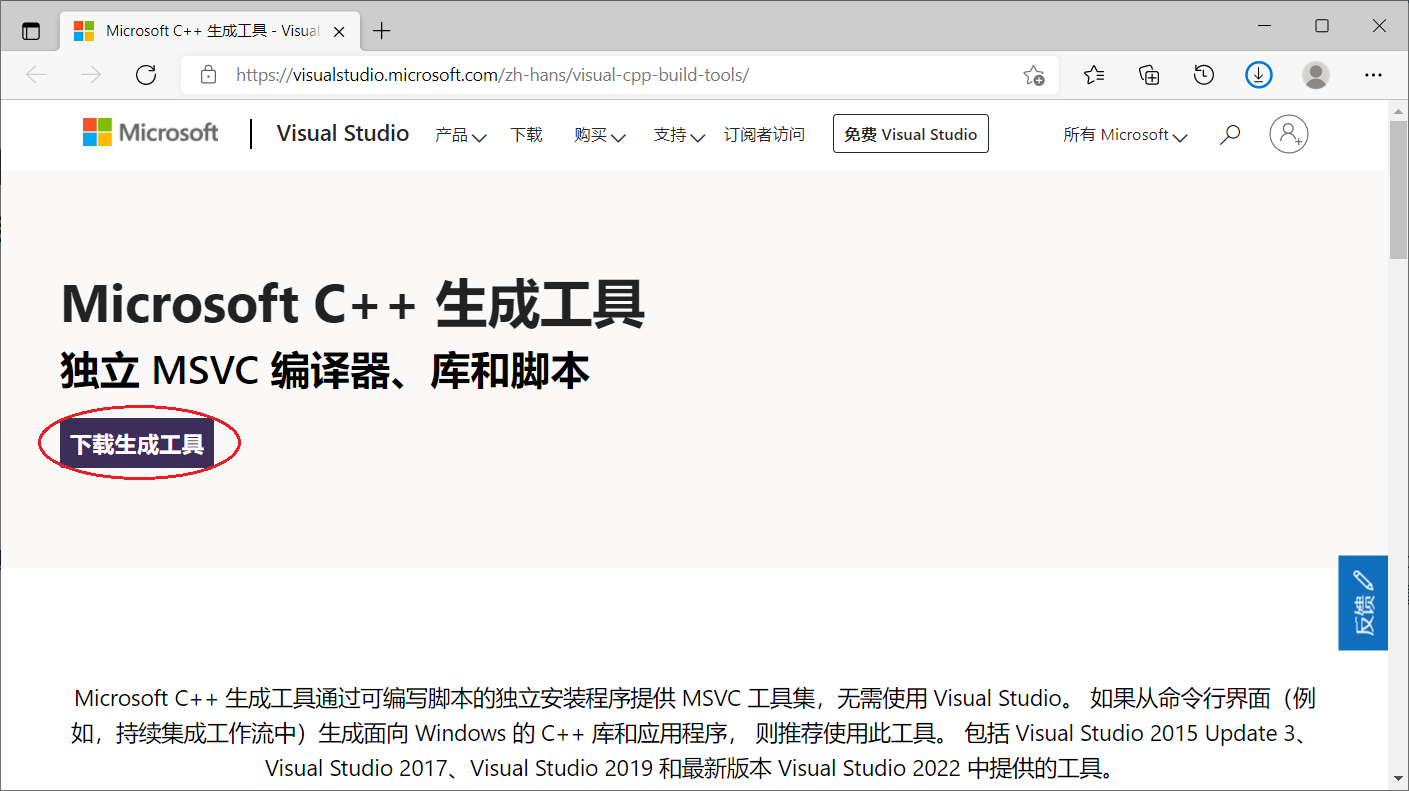Open the page search magnifier icon
Image resolution: width=1409 pixels, height=791 pixels.
coord(1229,133)
